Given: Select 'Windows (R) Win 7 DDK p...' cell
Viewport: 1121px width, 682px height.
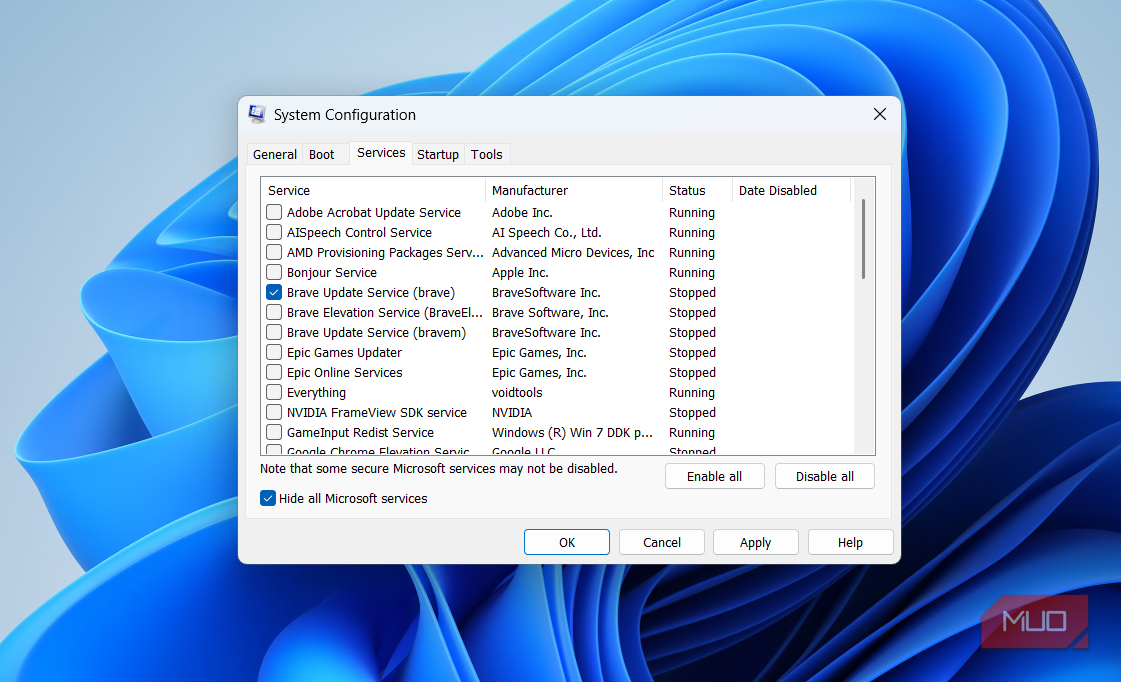Looking at the screenshot, I should tap(572, 433).
